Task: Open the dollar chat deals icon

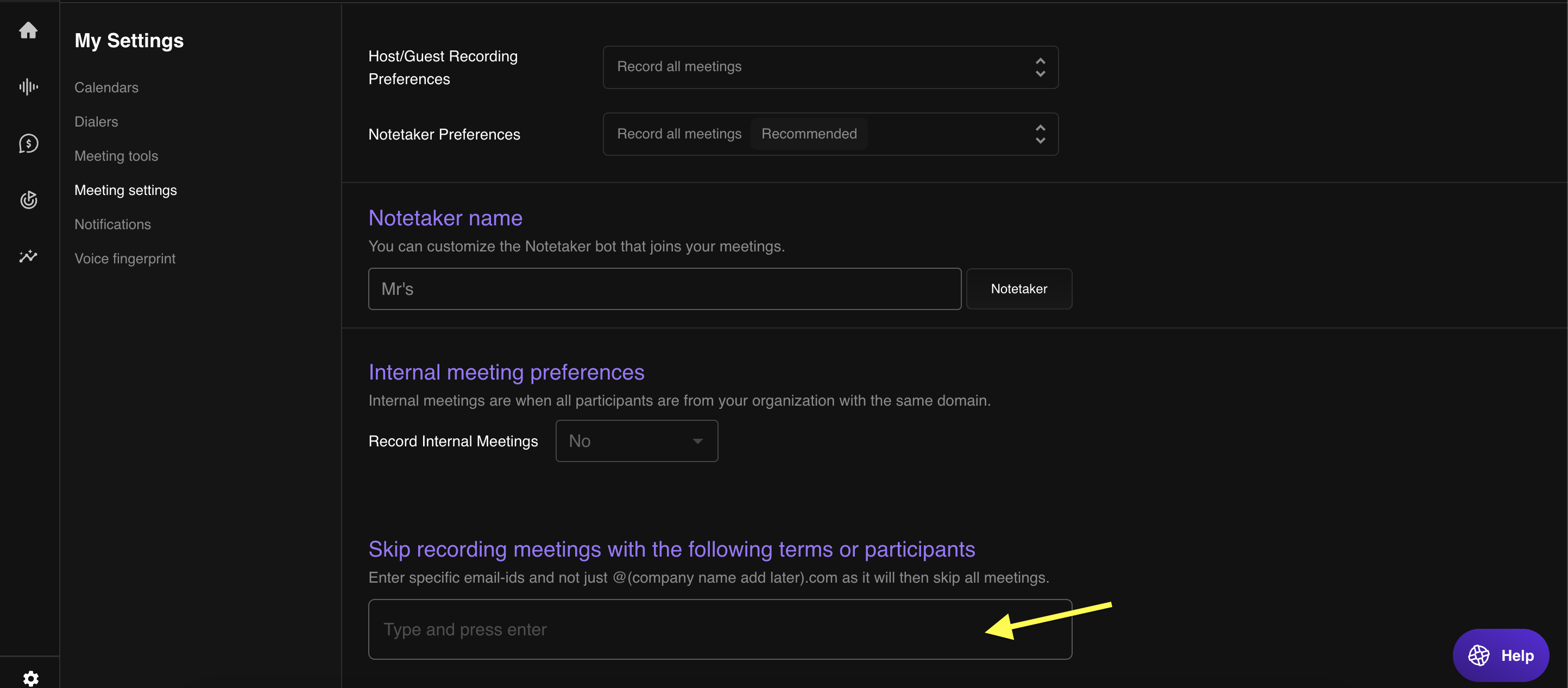Action: (x=28, y=143)
